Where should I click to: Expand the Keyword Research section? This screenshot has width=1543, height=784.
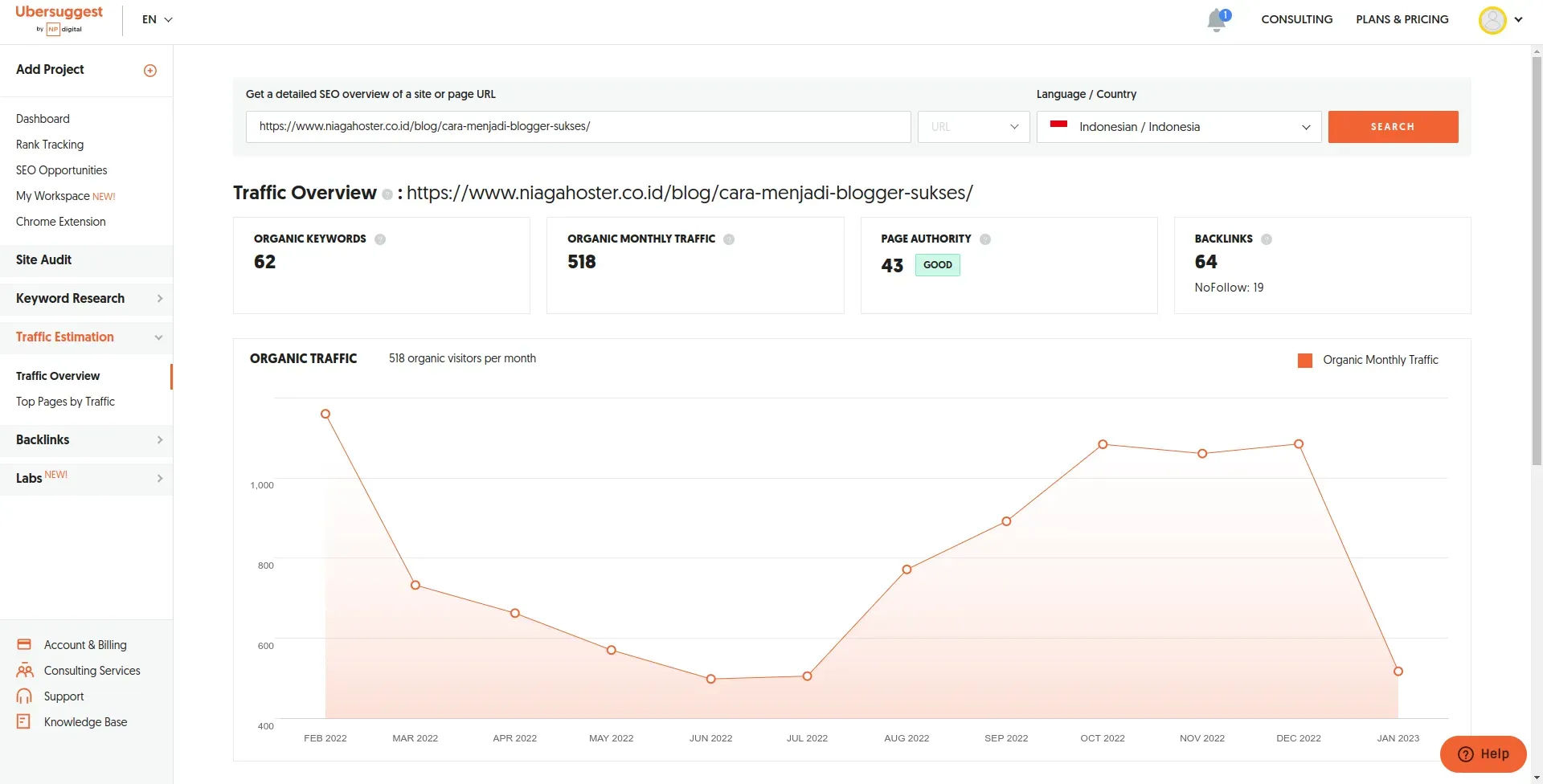pyautogui.click(x=86, y=299)
